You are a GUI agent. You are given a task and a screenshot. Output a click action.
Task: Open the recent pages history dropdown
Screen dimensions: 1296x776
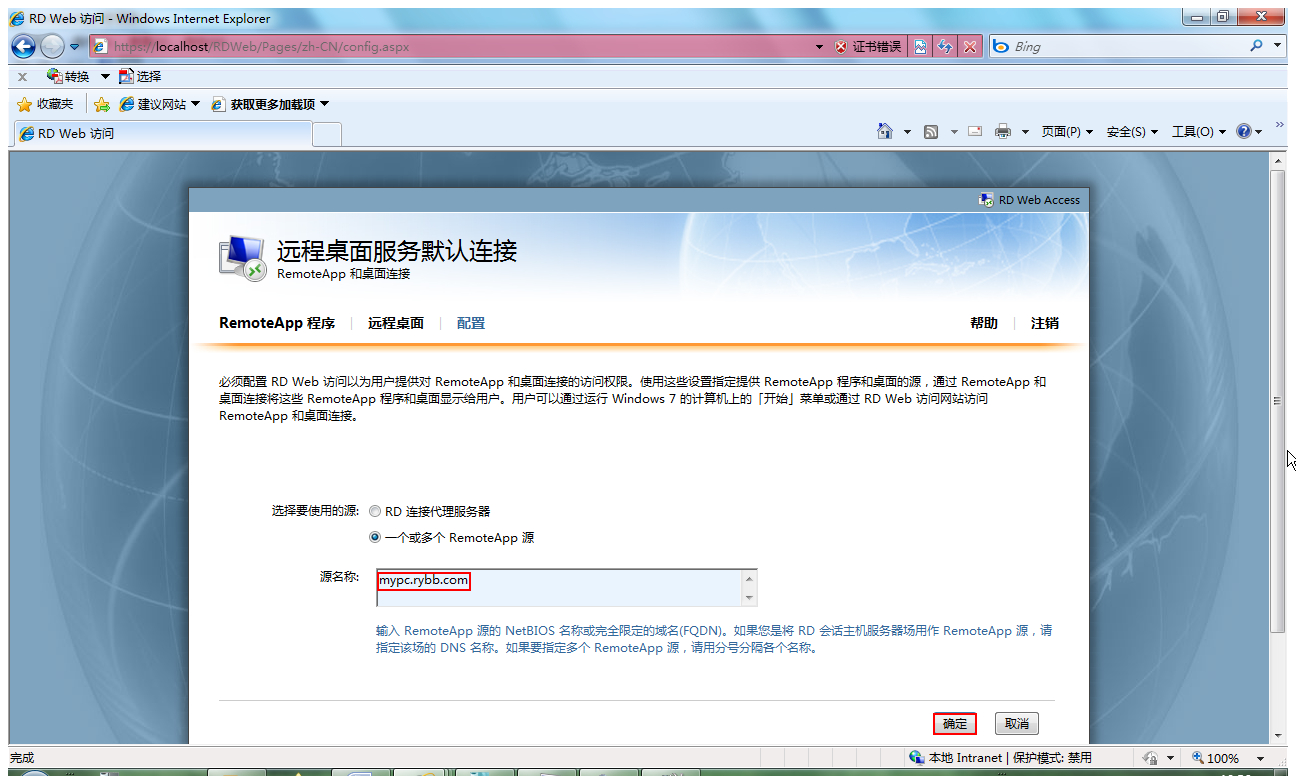click(74, 47)
